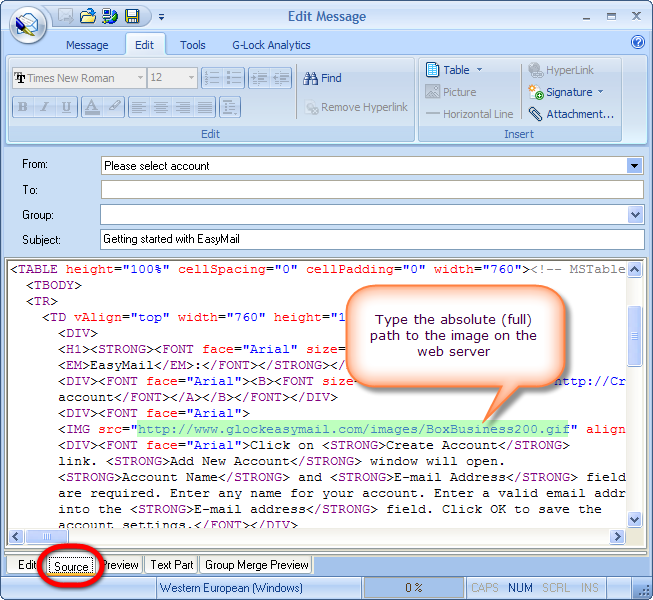Image resolution: width=653 pixels, height=600 pixels.
Task: Choose the highlight marker tool
Action: point(114,107)
